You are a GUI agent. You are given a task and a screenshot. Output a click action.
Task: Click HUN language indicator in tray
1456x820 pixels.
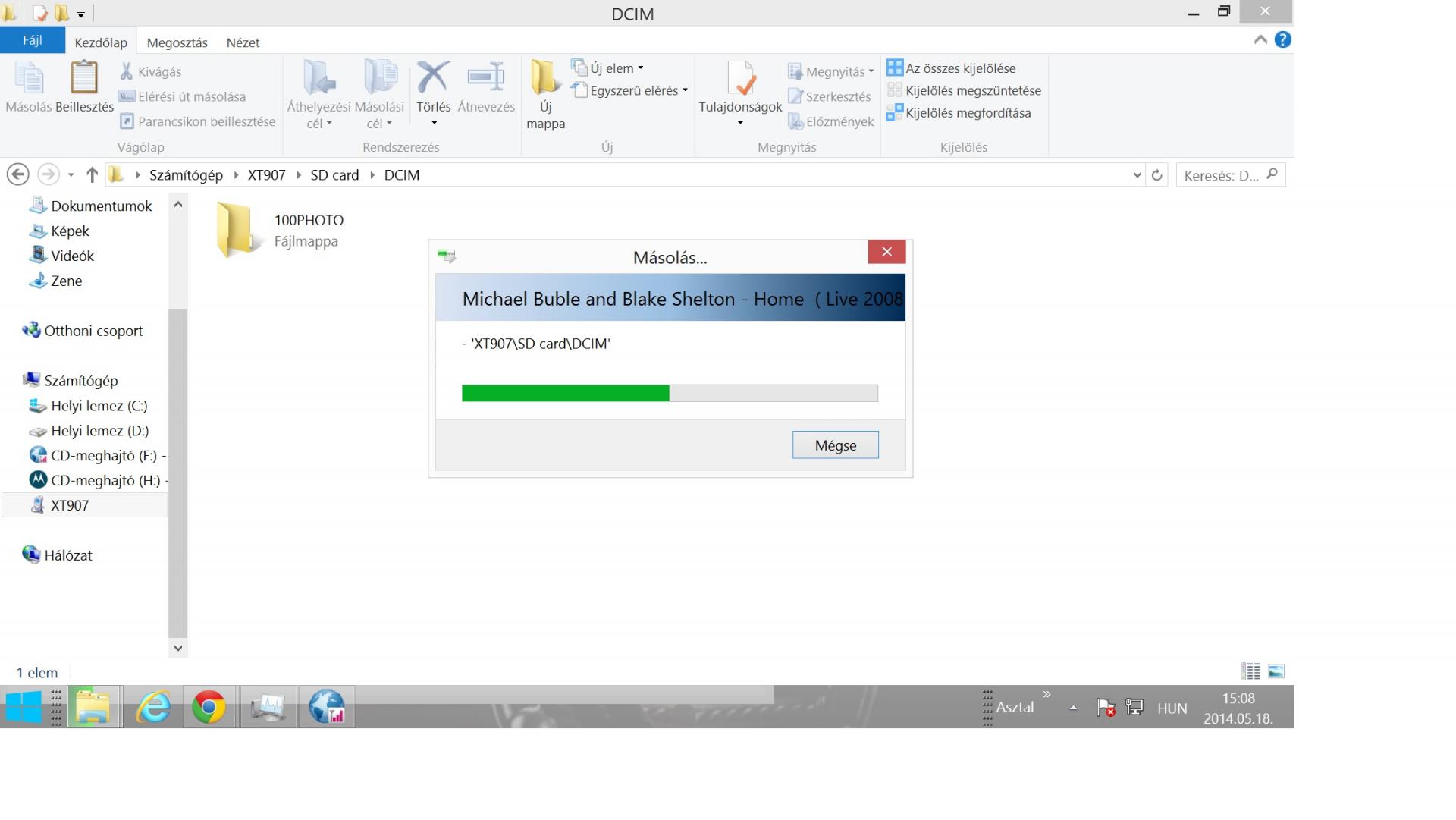pyautogui.click(x=1172, y=708)
